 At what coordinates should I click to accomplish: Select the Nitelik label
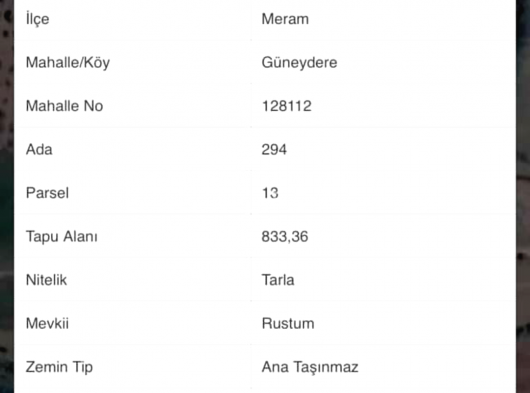coord(46,280)
